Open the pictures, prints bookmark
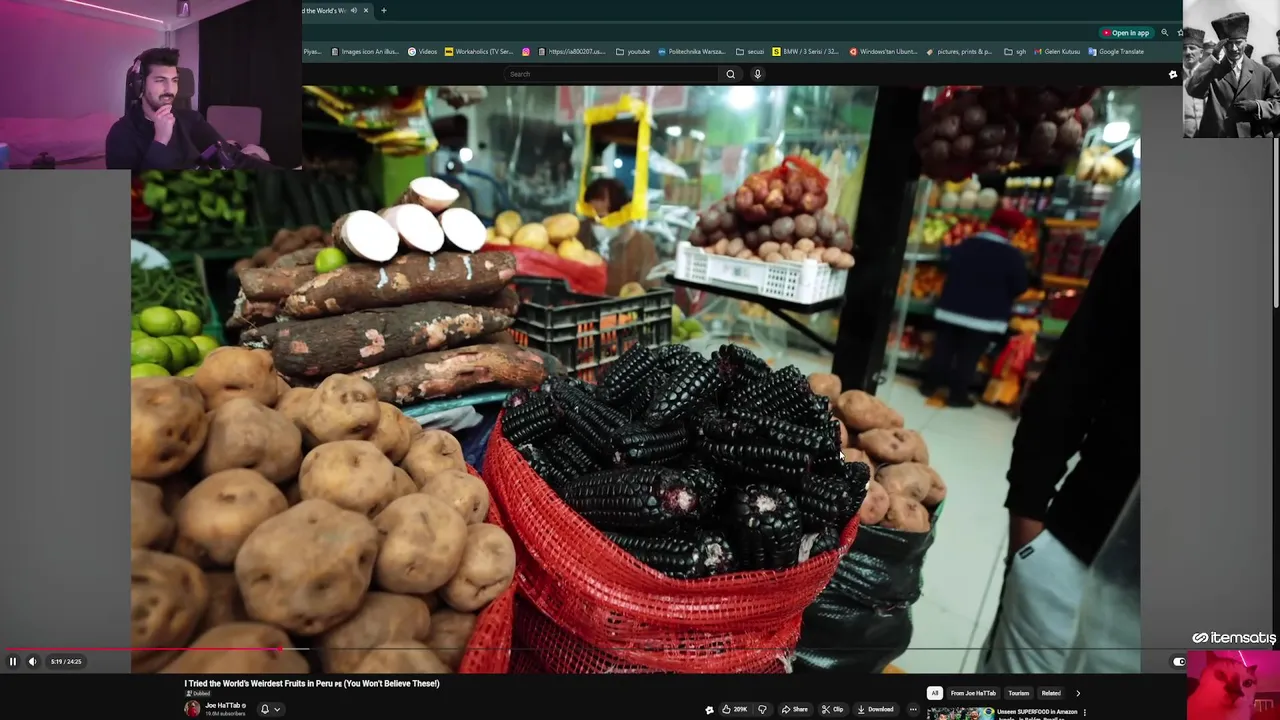Viewport: 1280px width, 720px height. tap(959, 52)
